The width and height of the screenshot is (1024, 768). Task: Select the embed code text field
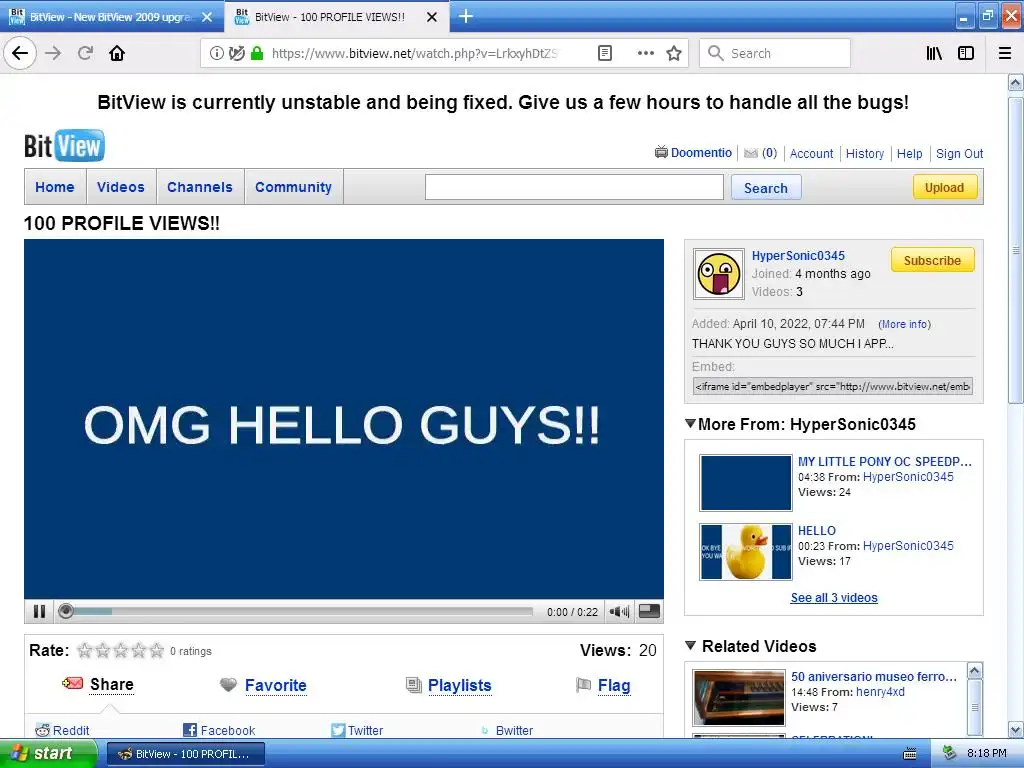point(833,386)
